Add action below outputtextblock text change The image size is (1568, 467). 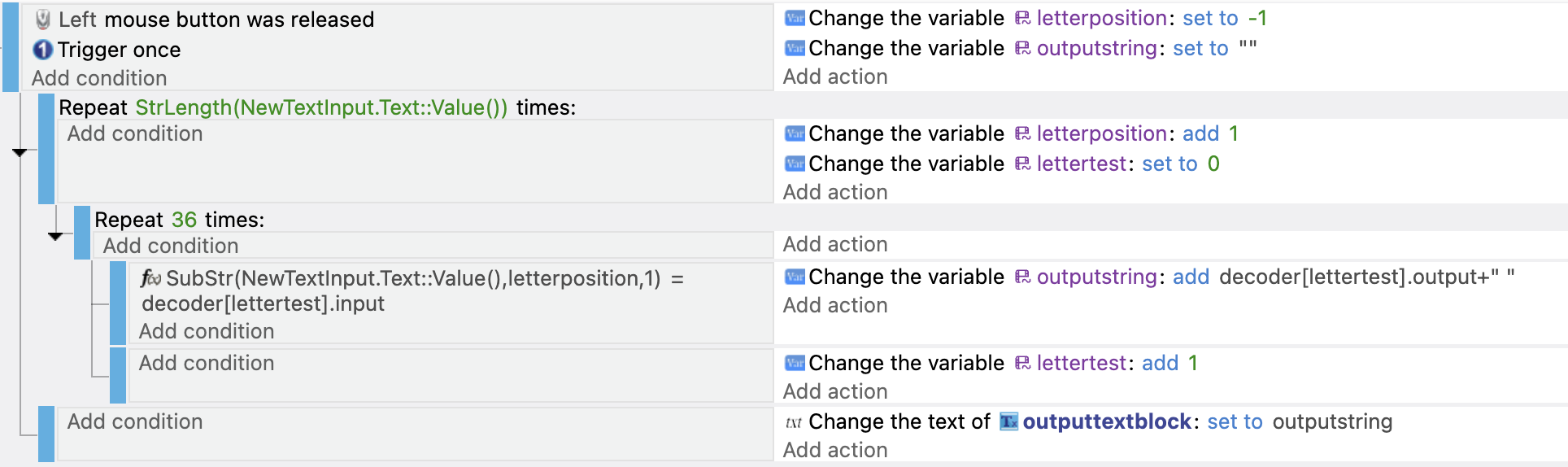835,450
